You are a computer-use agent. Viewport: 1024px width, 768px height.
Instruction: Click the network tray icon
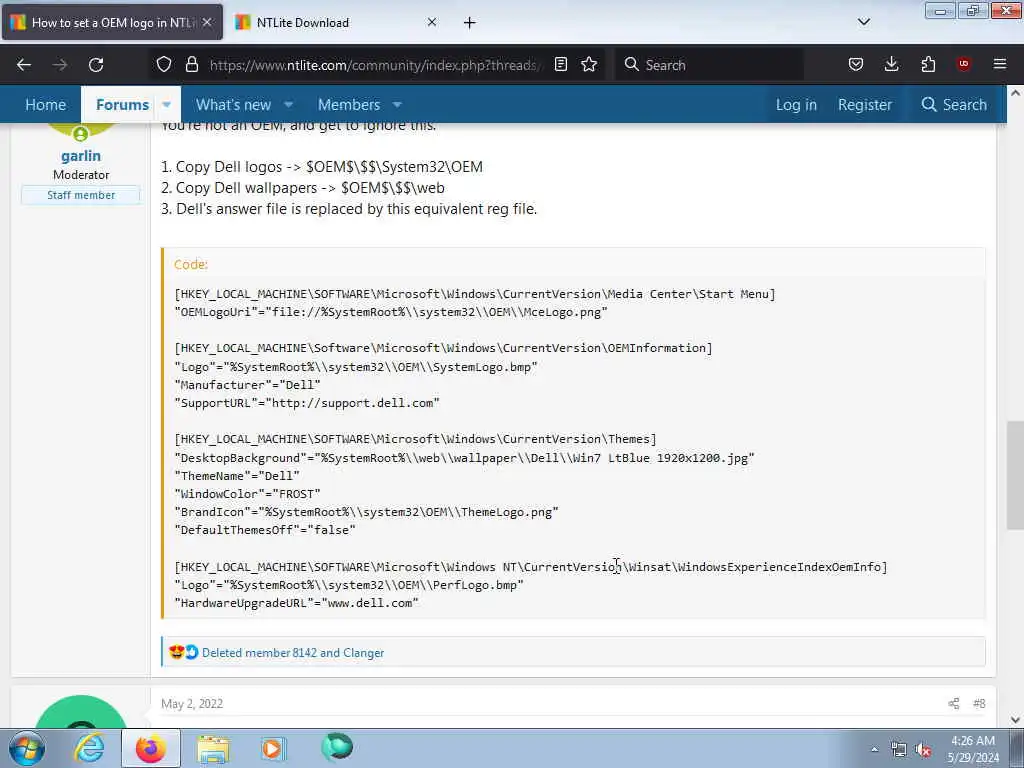pos(899,750)
